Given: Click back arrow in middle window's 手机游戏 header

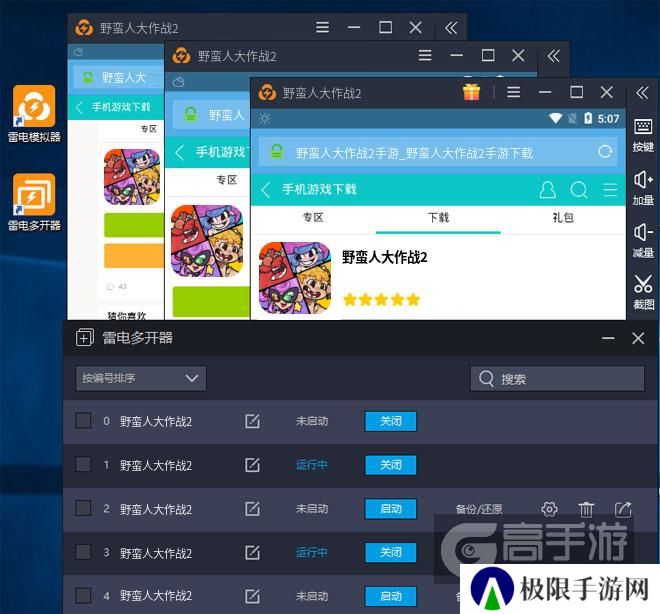Looking at the screenshot, I should point(180,152).
